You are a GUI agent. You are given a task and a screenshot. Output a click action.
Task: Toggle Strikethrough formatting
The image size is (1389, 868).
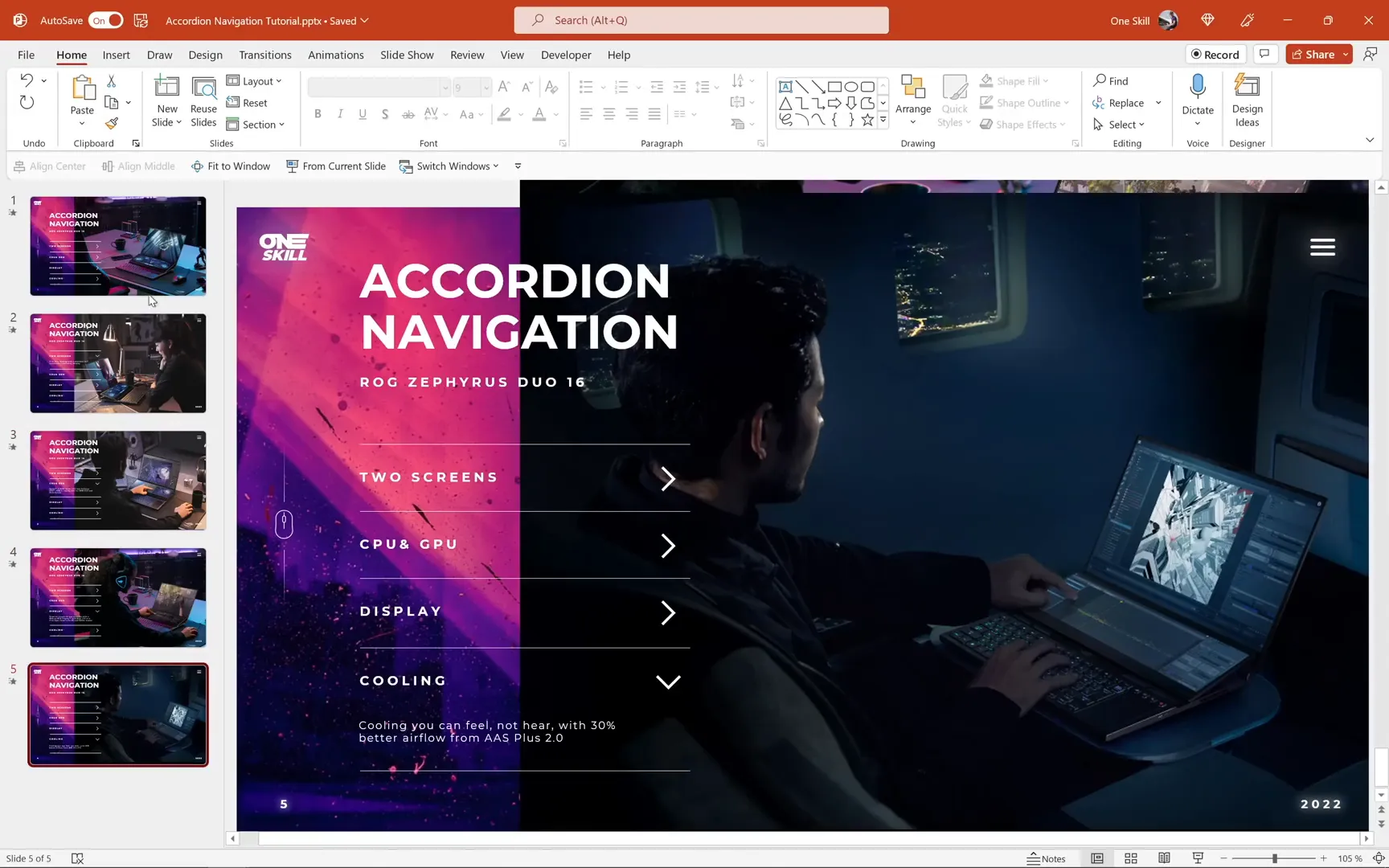(408, 114)
